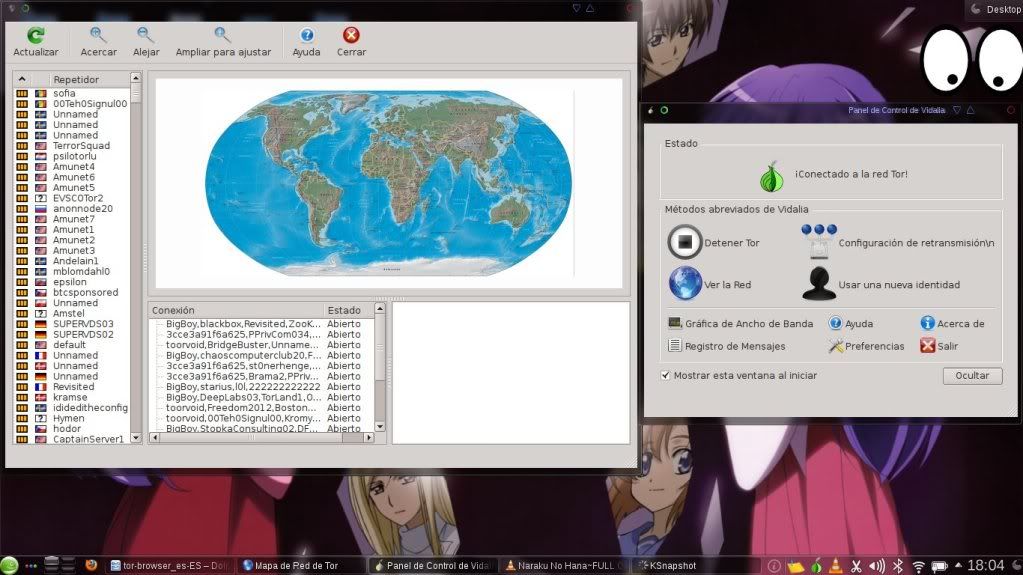Expand the BigBoy,blackbox,Revisited connection row

click(x=160, y=324)
